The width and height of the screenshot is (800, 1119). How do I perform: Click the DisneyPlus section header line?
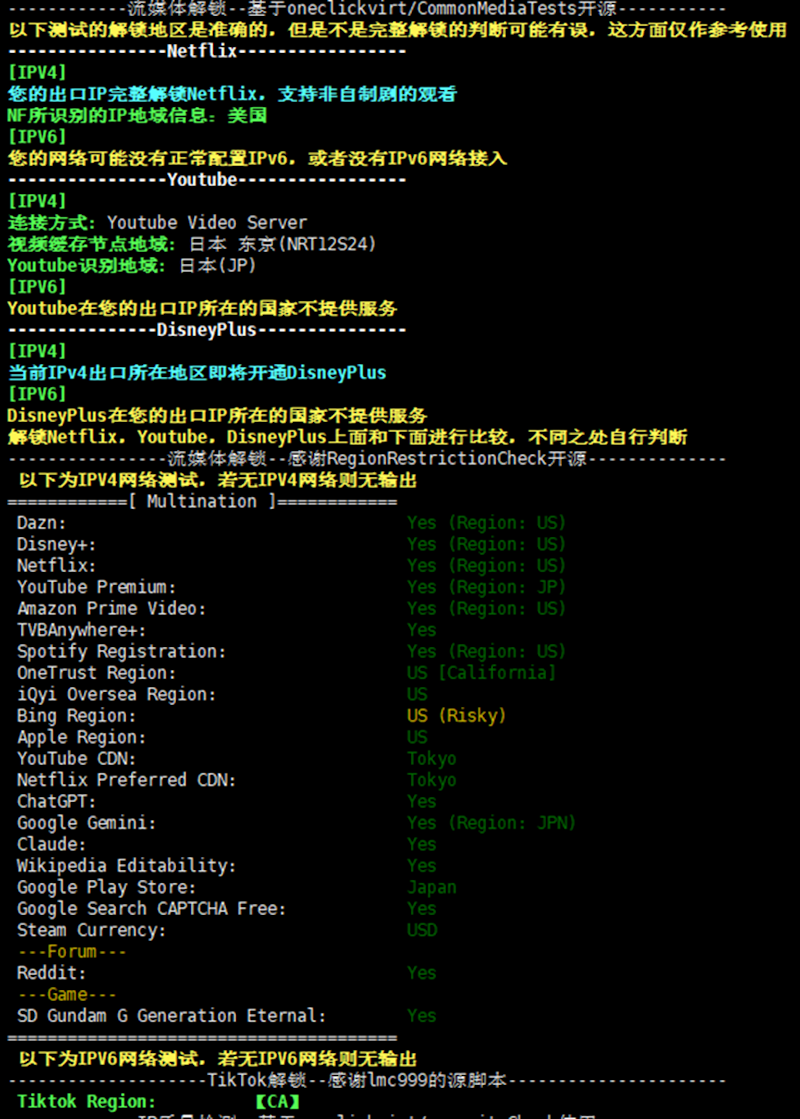coord(207,330)
